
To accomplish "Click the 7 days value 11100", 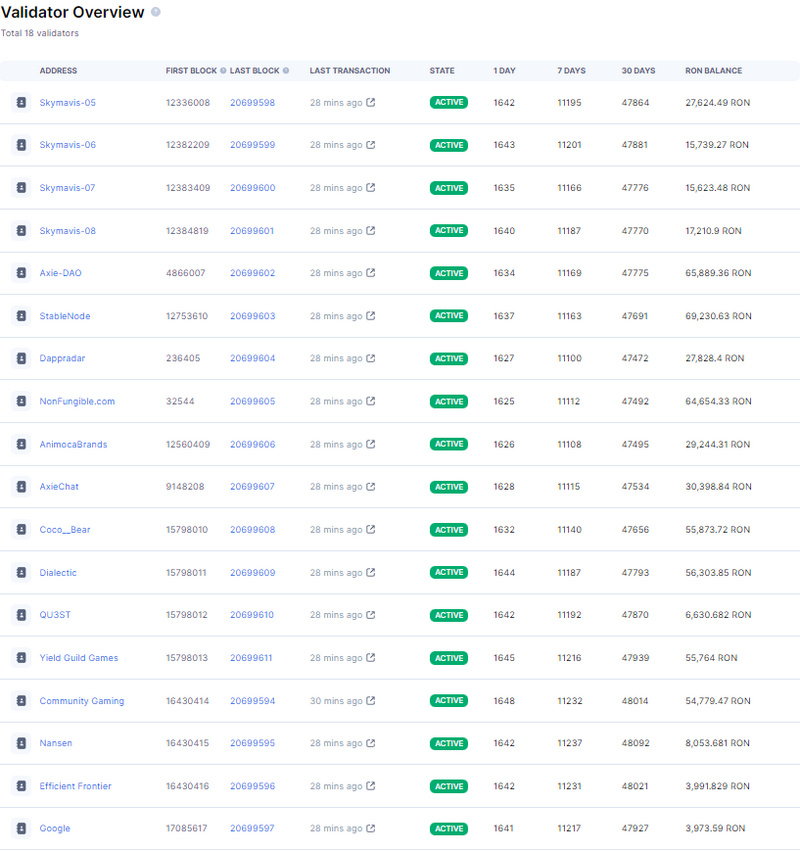I will click(x=569, y=358).
